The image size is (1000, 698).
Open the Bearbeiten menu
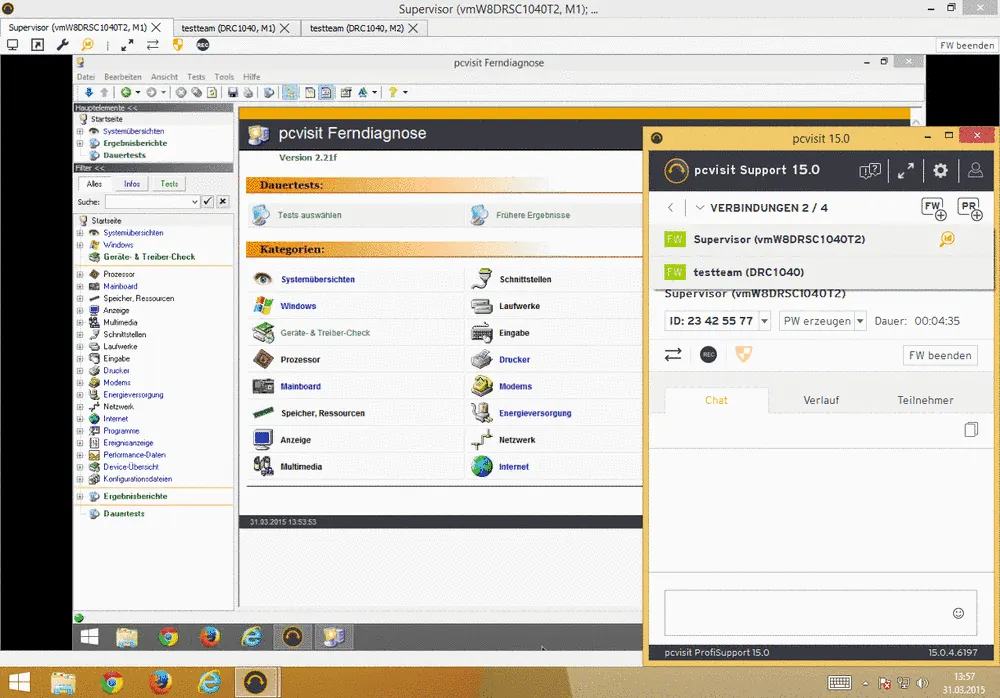tap(122, 77)
